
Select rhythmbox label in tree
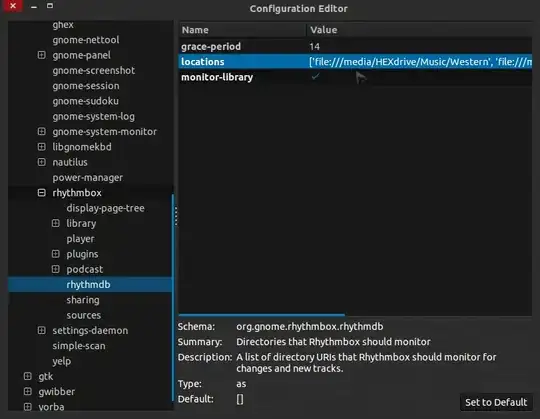[77, 192]
